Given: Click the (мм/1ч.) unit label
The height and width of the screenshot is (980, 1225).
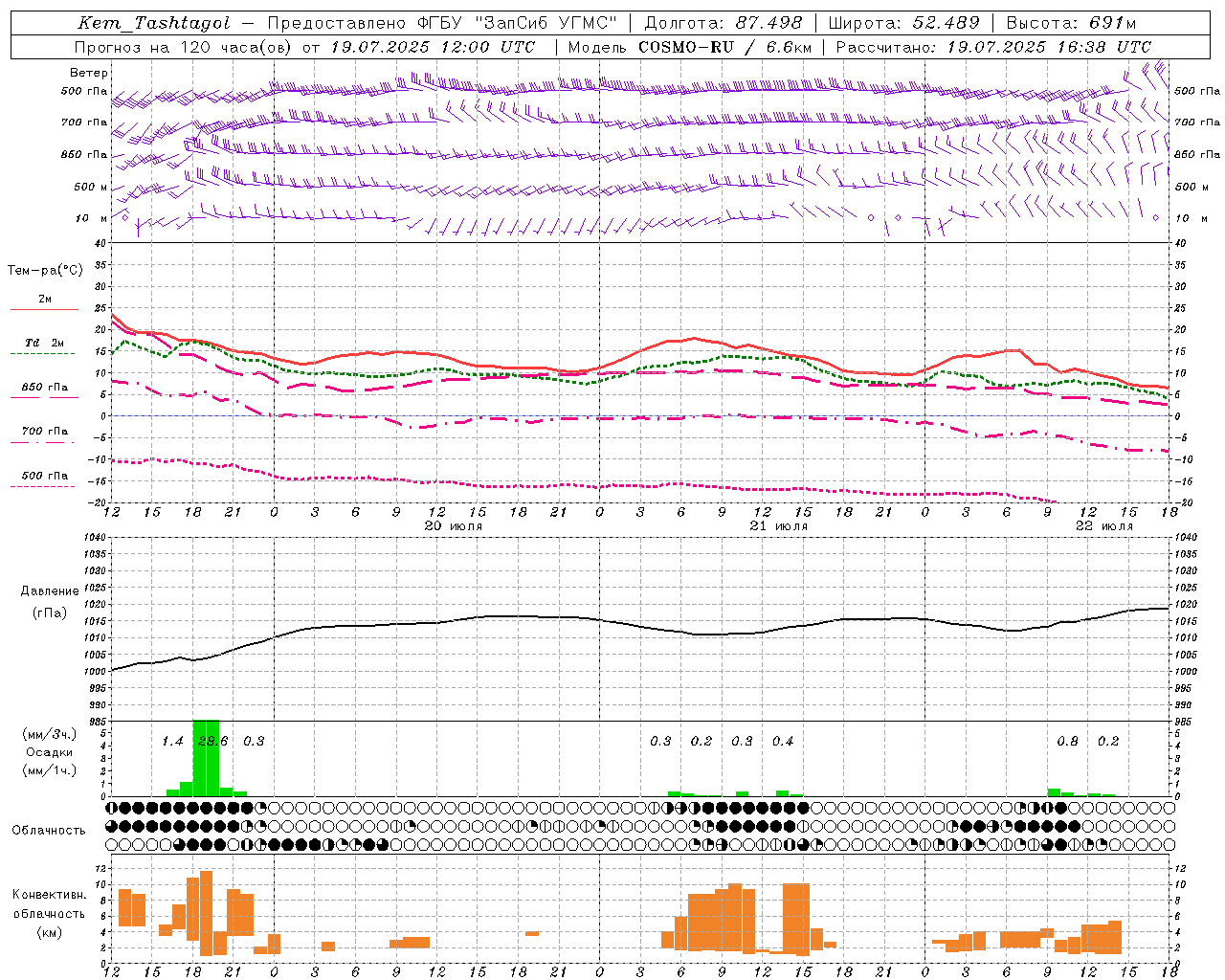Looking at the screenshot, I should (49, 770).
